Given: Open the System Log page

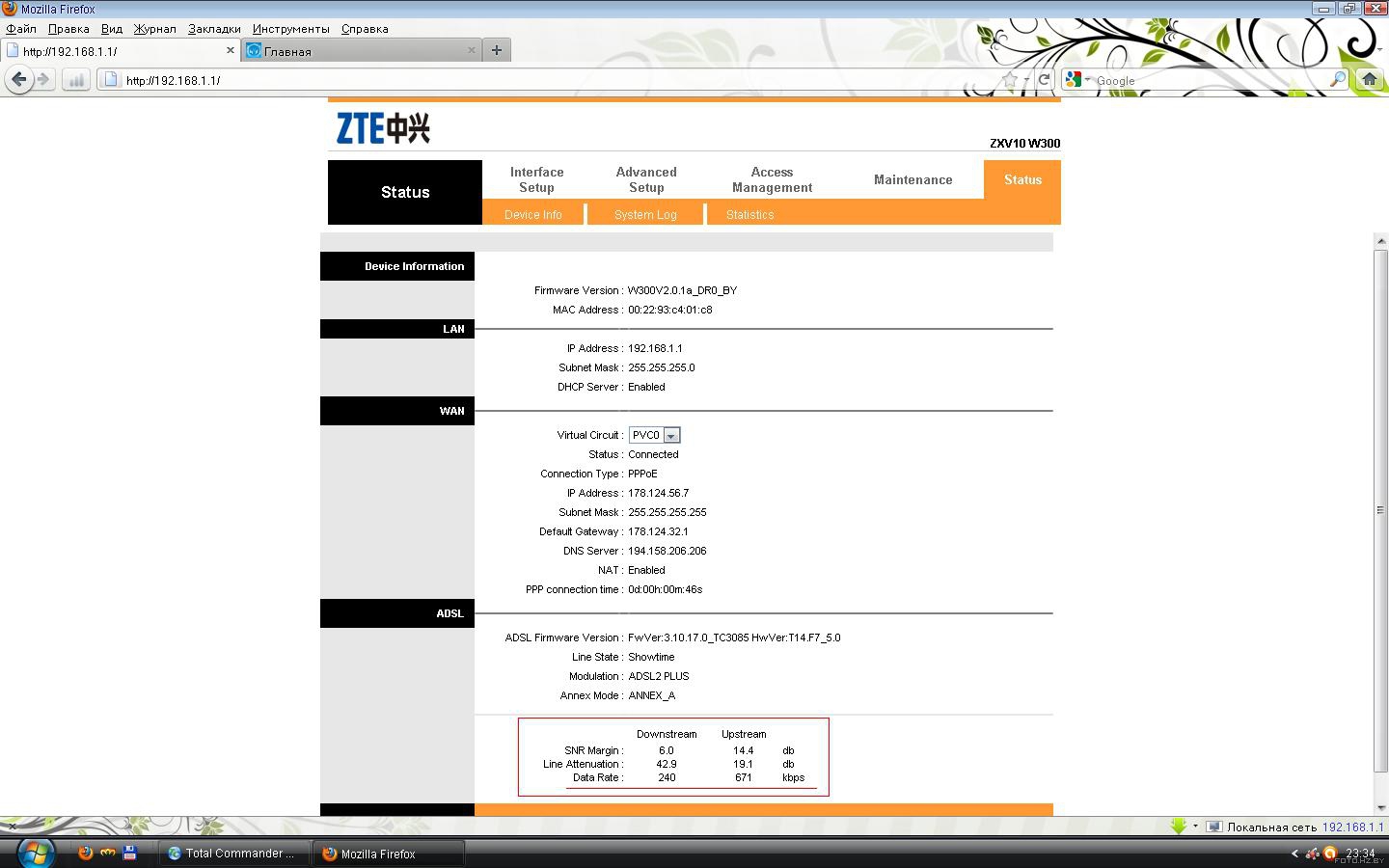Looking at the screenshot, I should click(x=645, y=214).
